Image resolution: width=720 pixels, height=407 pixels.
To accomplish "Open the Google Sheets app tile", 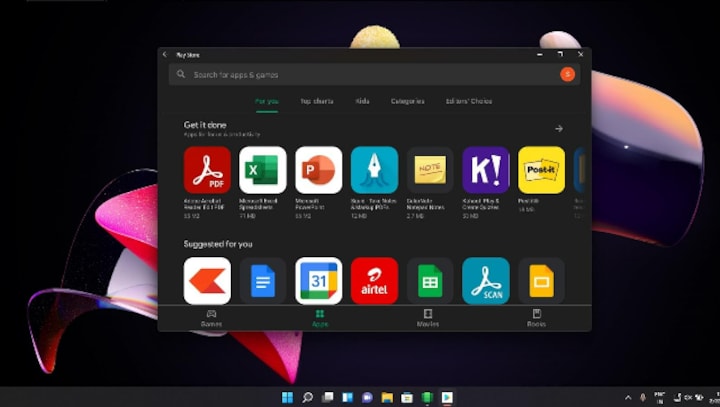I will (x=430, y=281).
